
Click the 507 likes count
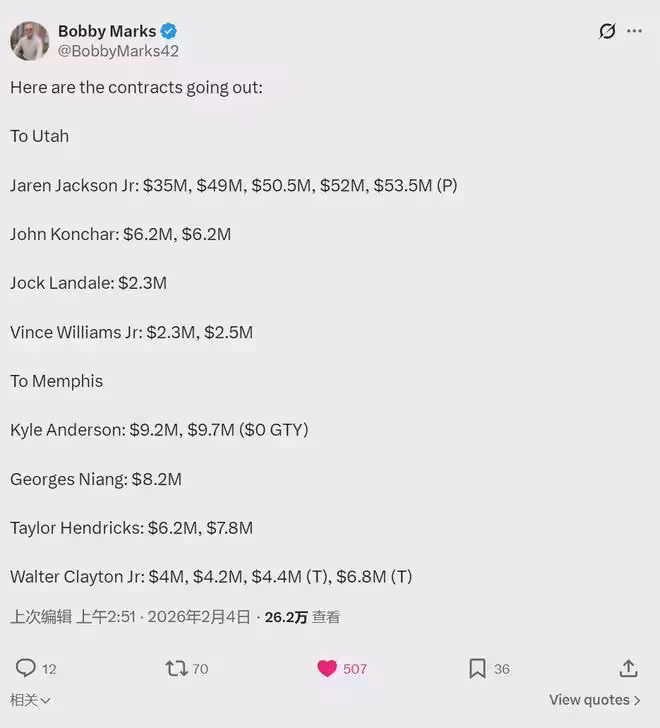pos(355,669)
